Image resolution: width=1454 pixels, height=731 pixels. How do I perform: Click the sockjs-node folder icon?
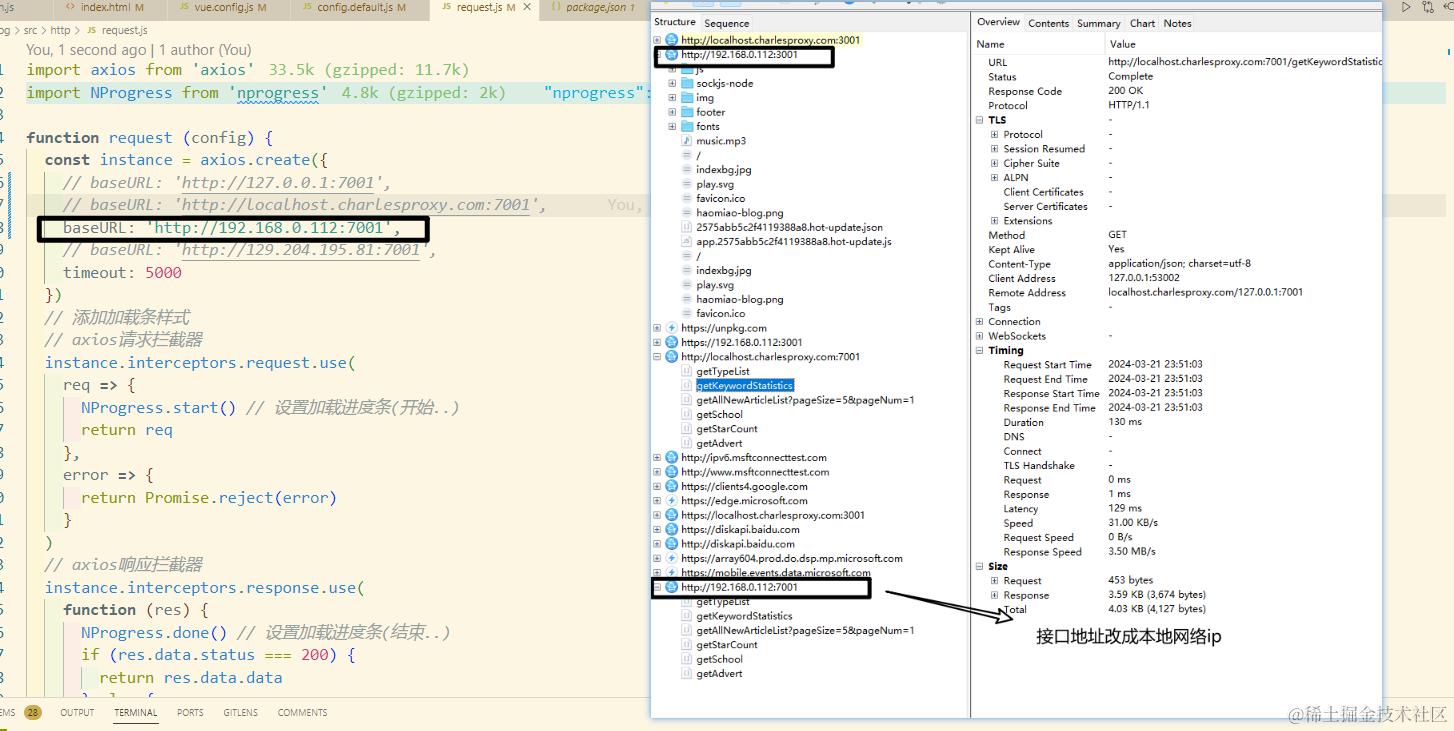click(687, 84)
